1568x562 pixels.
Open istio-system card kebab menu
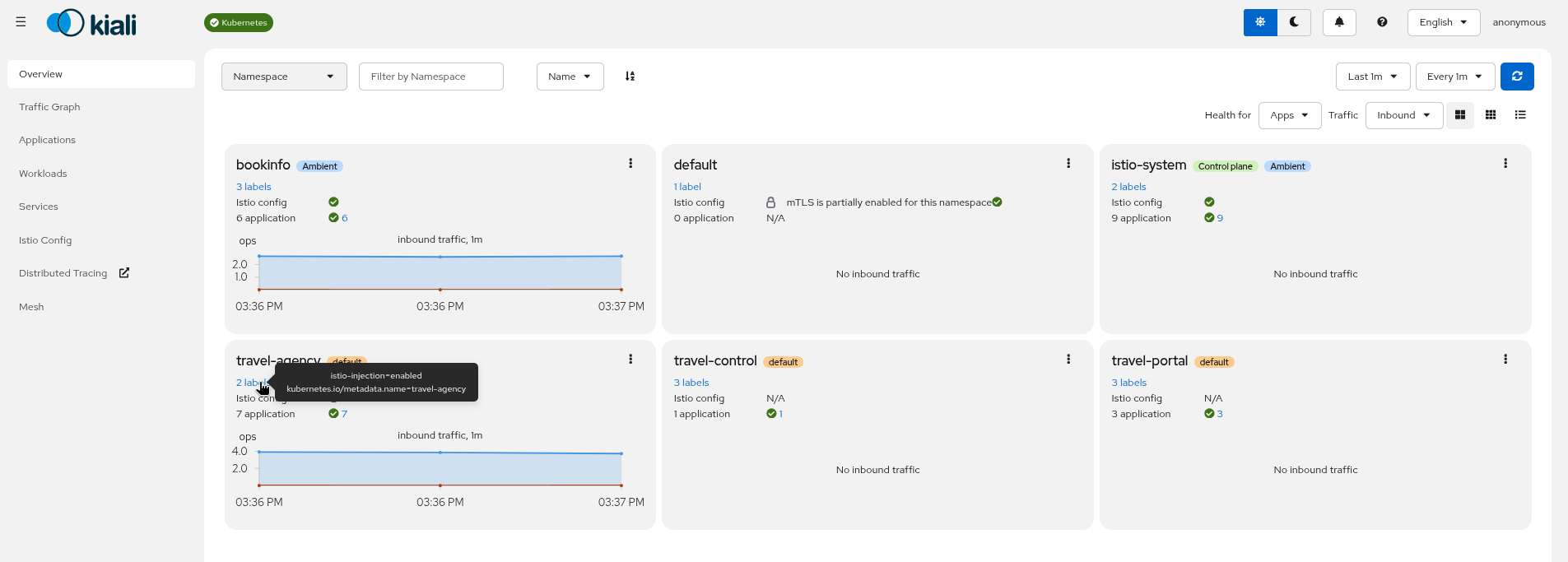point(1505,164)
